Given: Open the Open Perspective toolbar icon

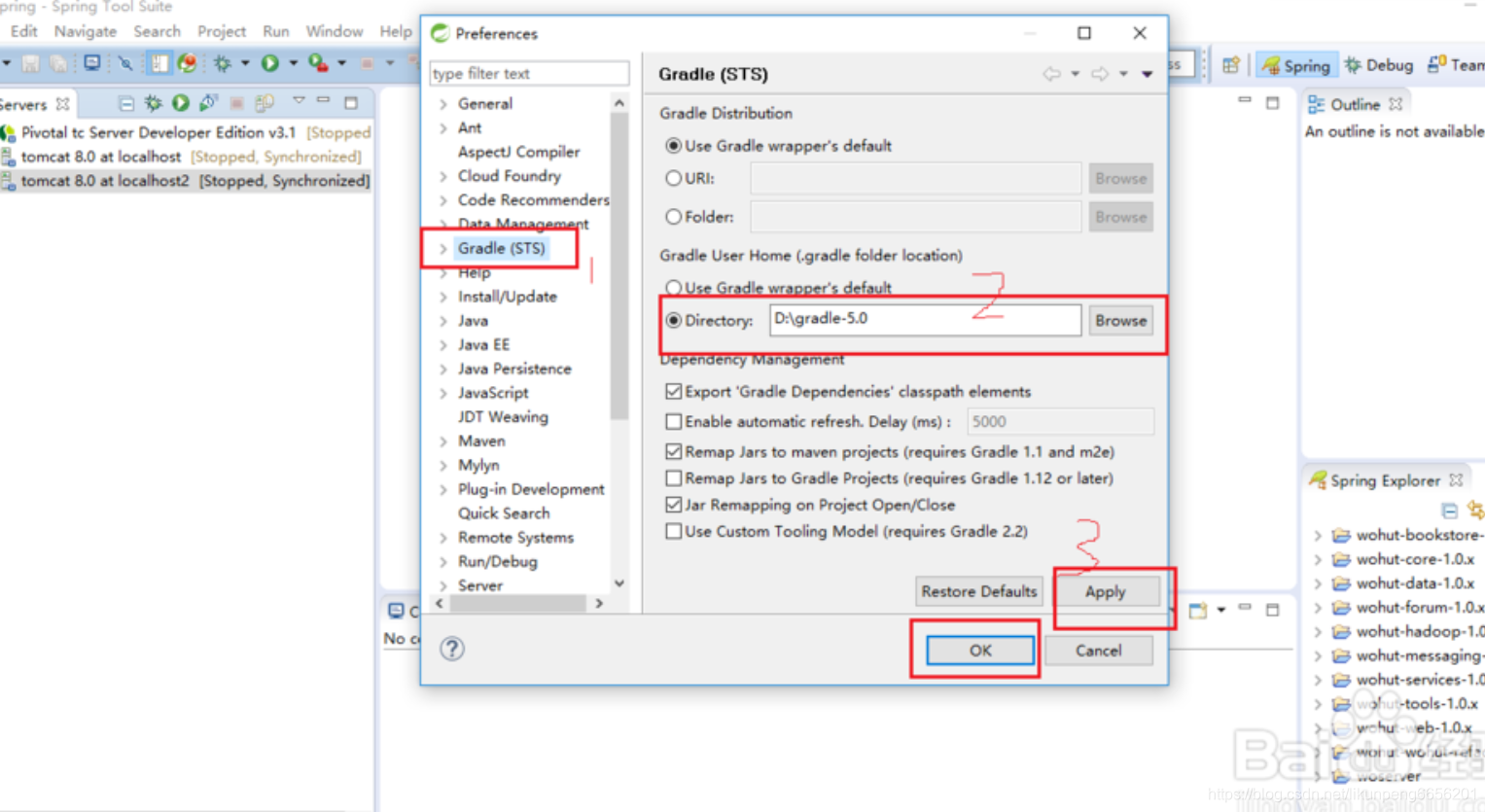Looking at the screenshot, I should coord(1231,65).
